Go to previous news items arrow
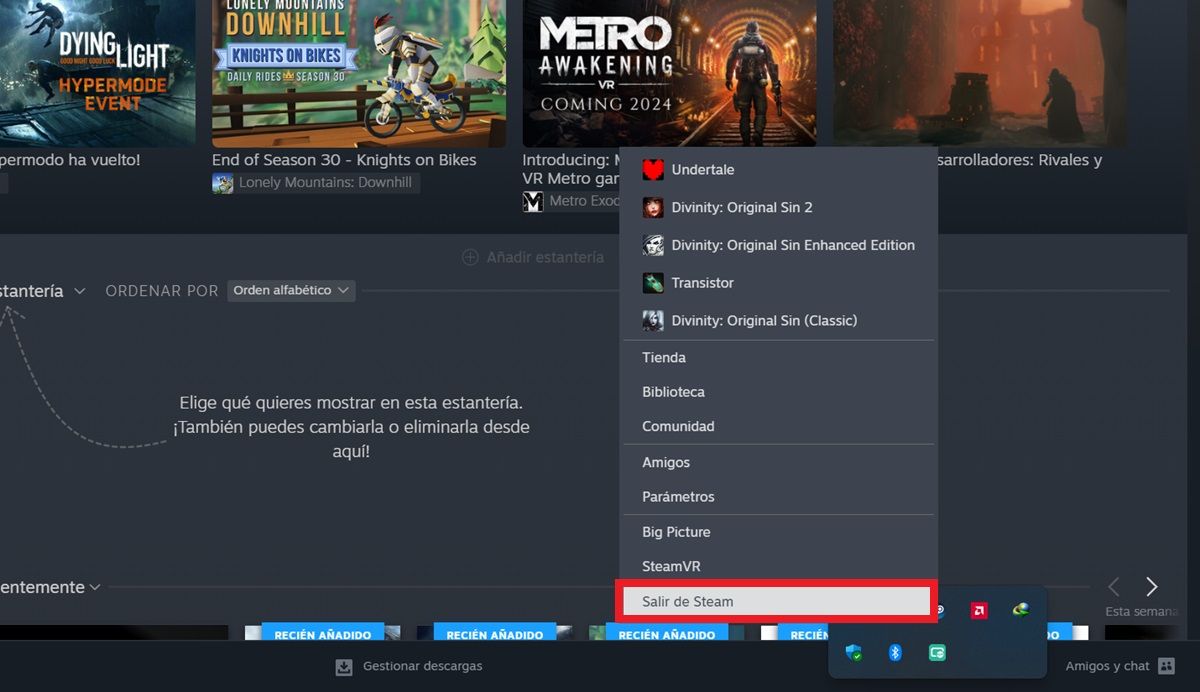 [1113, 587]
